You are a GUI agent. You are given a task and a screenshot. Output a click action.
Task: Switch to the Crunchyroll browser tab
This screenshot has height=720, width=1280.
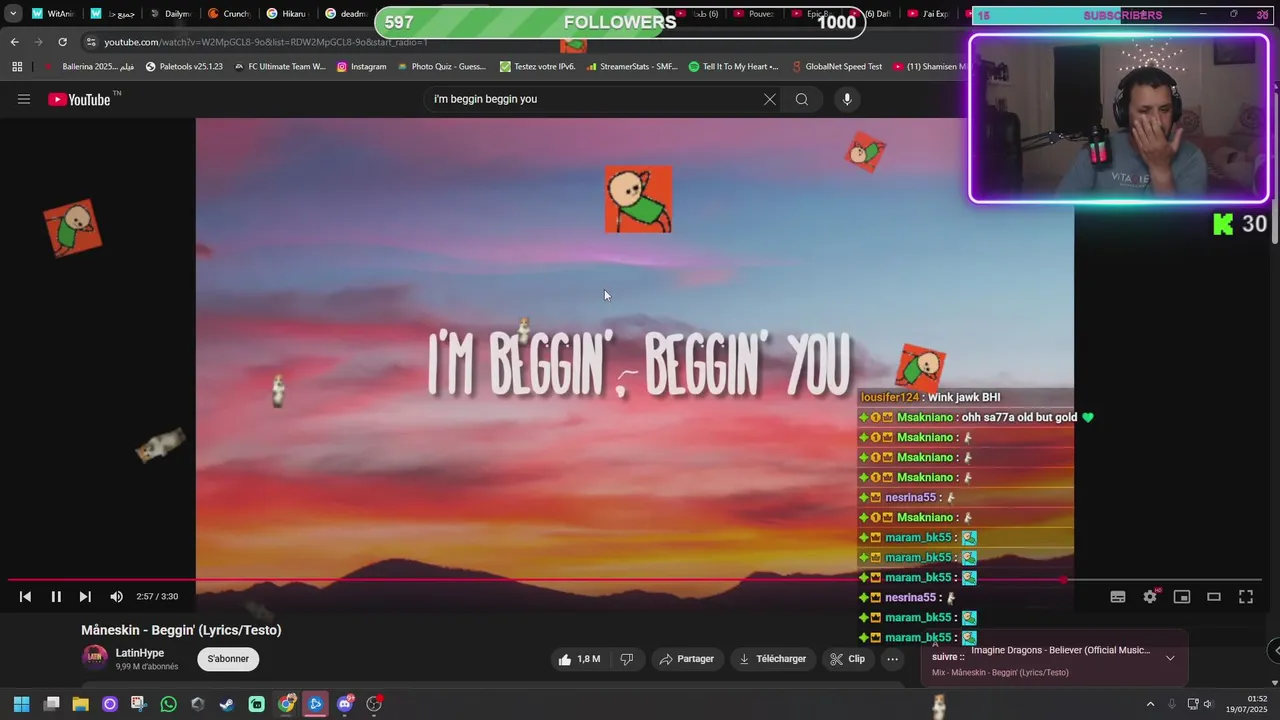click(228, 14)
